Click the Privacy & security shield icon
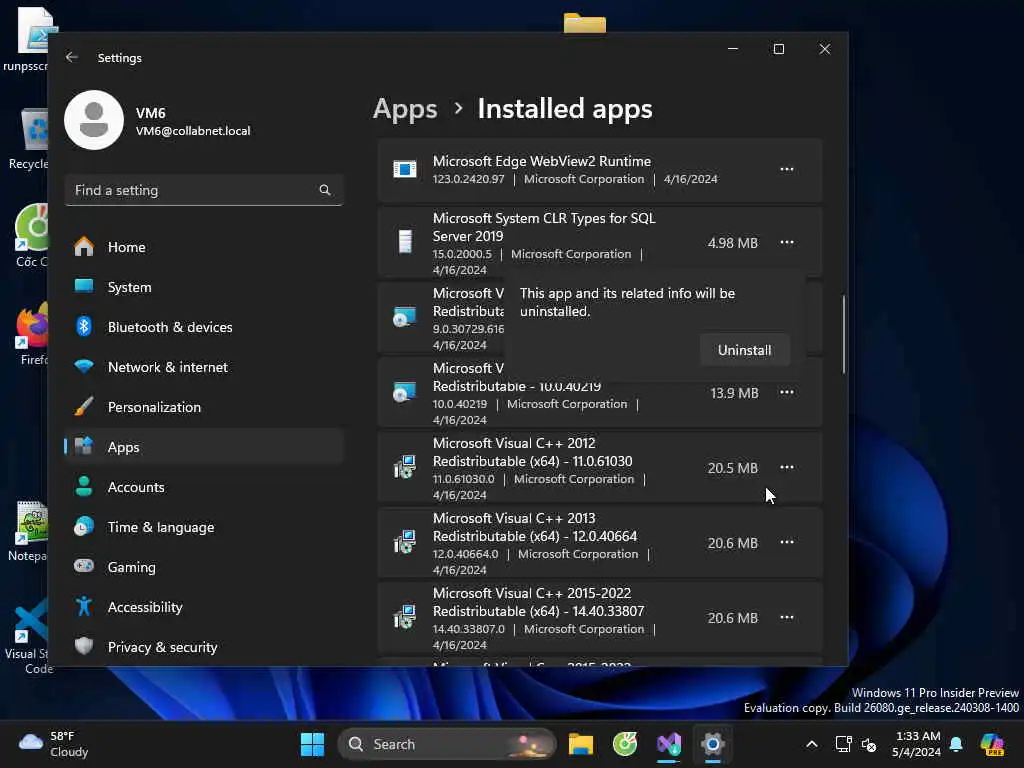 pyautogui.click(x=84, y=647)
